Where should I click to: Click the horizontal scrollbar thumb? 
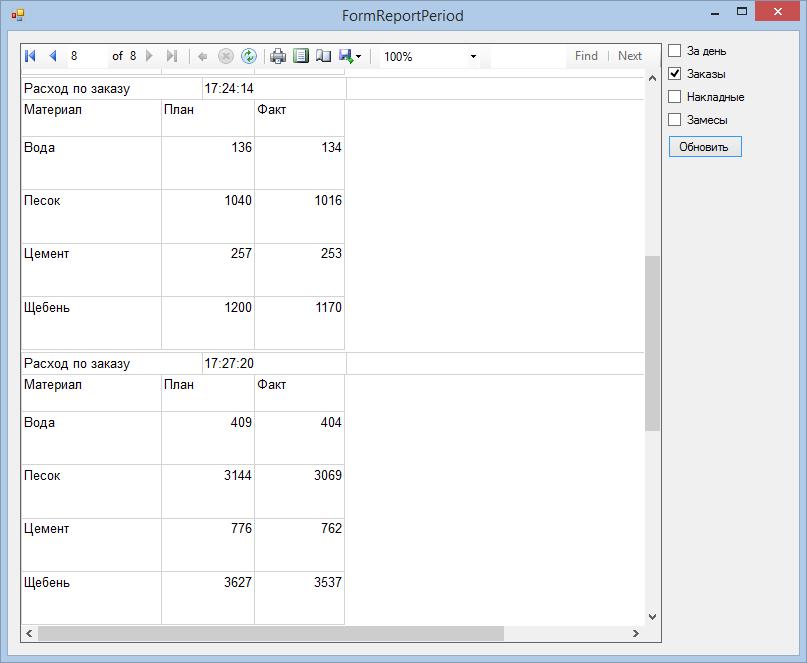(271, 634)
